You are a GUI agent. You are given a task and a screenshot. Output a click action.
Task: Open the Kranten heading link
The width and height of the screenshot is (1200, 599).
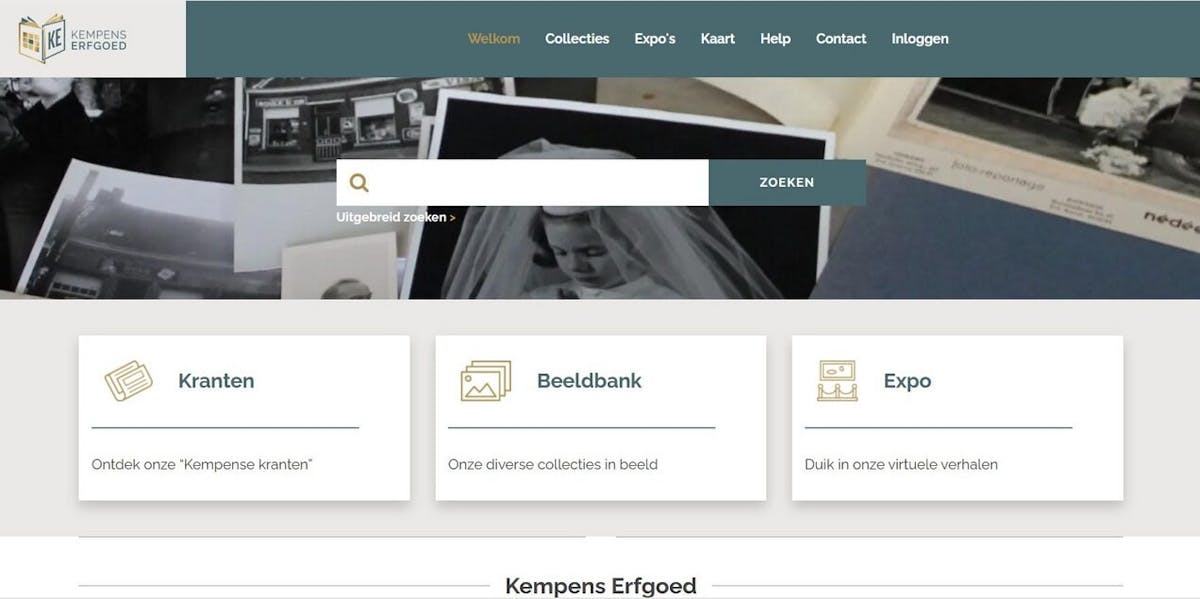[216, 381]
